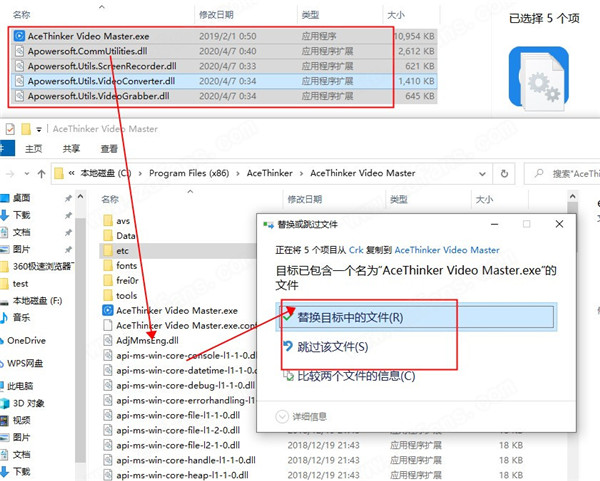Select api-ms-win-core-debug-l1-1-0.dll file
The image size is (600, 481).
click(x=186, y=385)
